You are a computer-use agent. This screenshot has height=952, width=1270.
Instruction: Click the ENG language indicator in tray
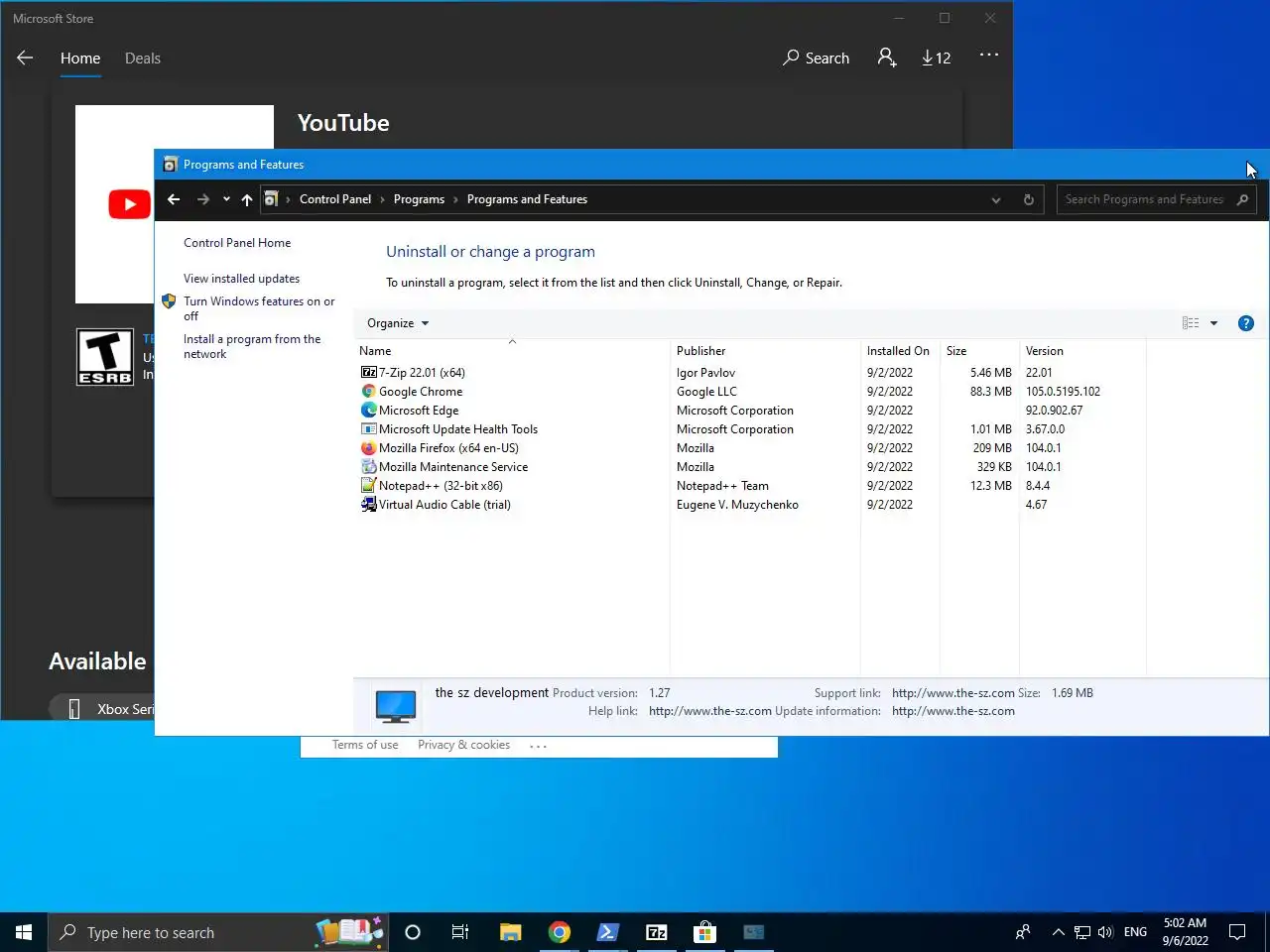pyautogui.click(x=1136, y=932)
